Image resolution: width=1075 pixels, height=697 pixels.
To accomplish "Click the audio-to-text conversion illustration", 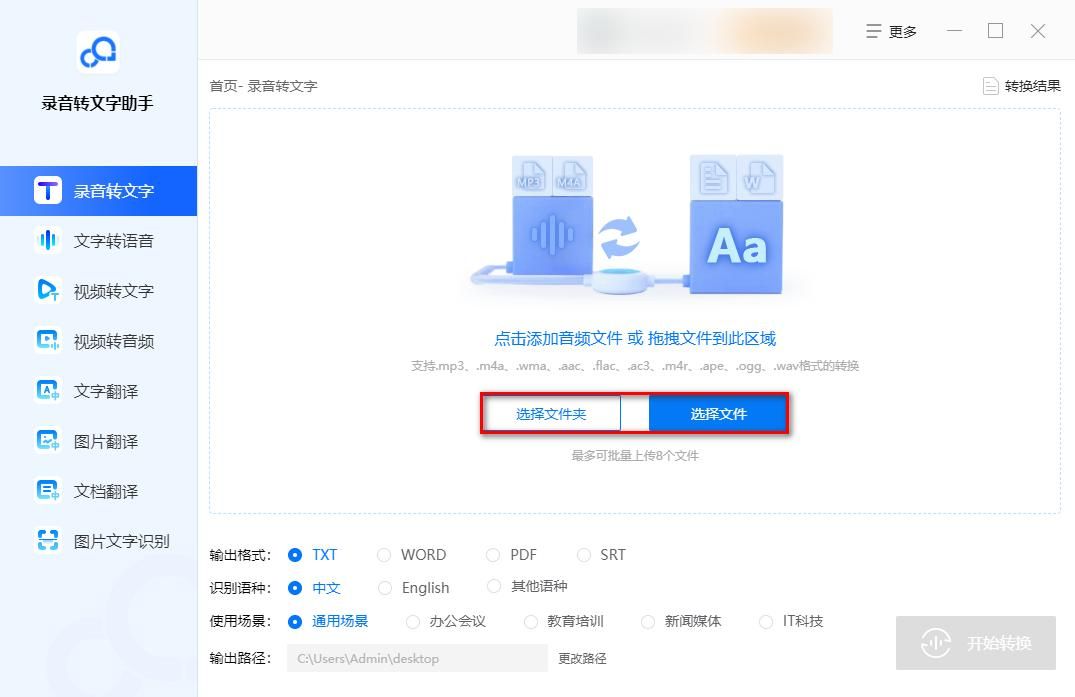I will [x=626, y=228].
